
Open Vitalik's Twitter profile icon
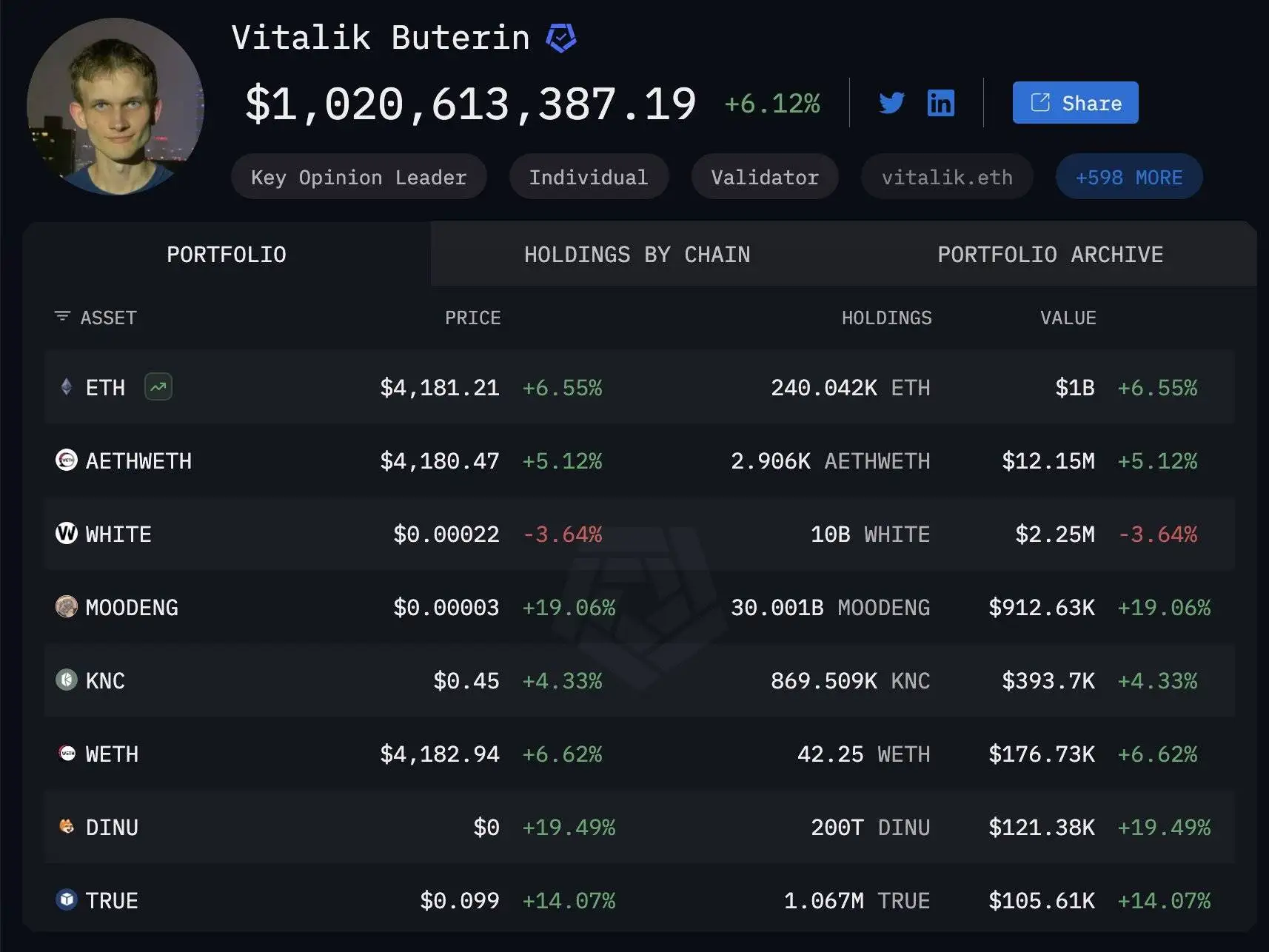click(x=891, y=103)
